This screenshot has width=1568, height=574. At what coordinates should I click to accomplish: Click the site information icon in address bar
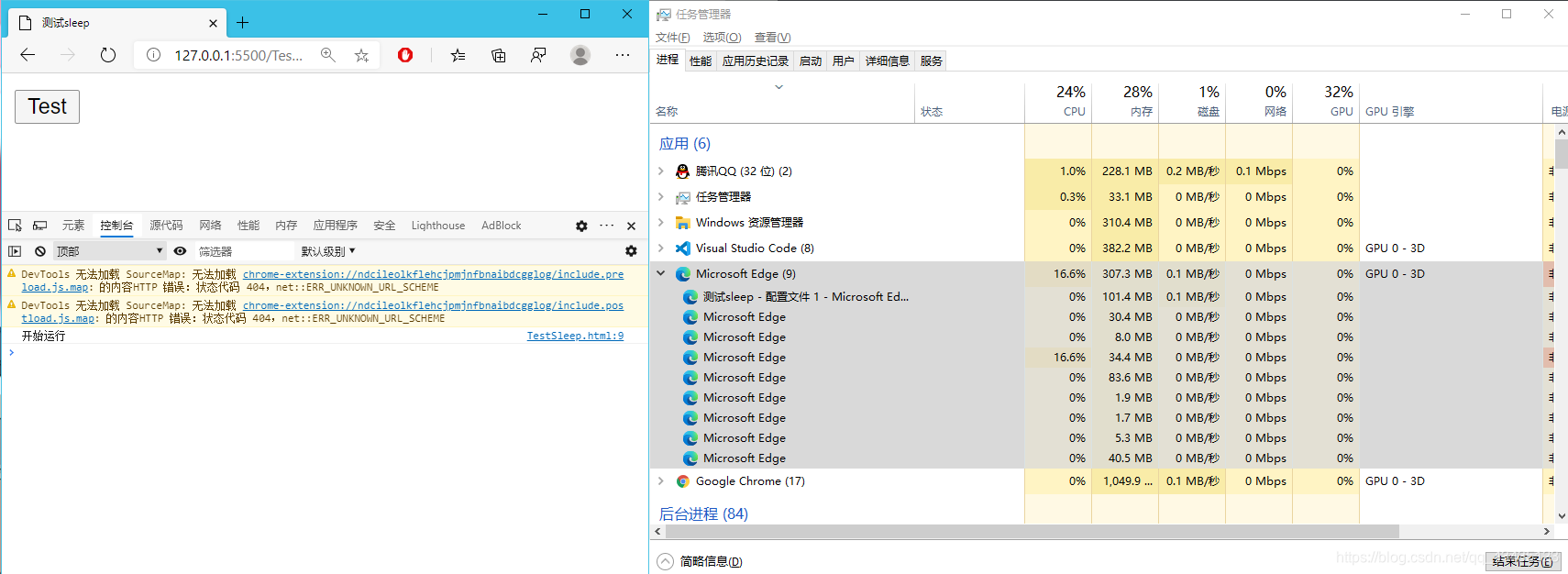click(x=154, y=55)
